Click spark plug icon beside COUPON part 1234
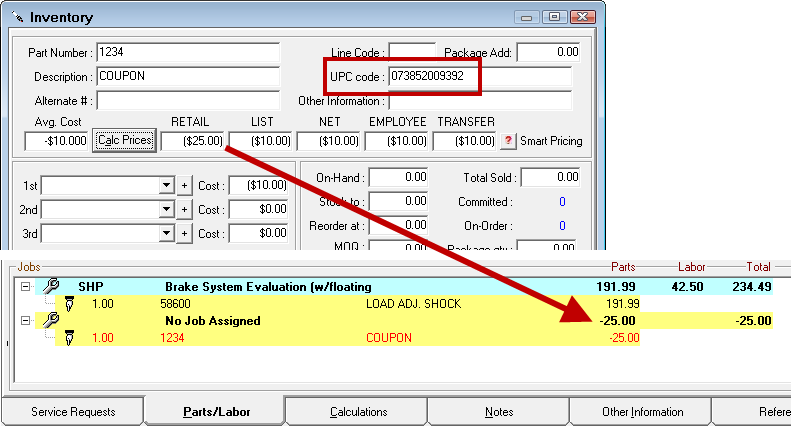 coord(69,338)
